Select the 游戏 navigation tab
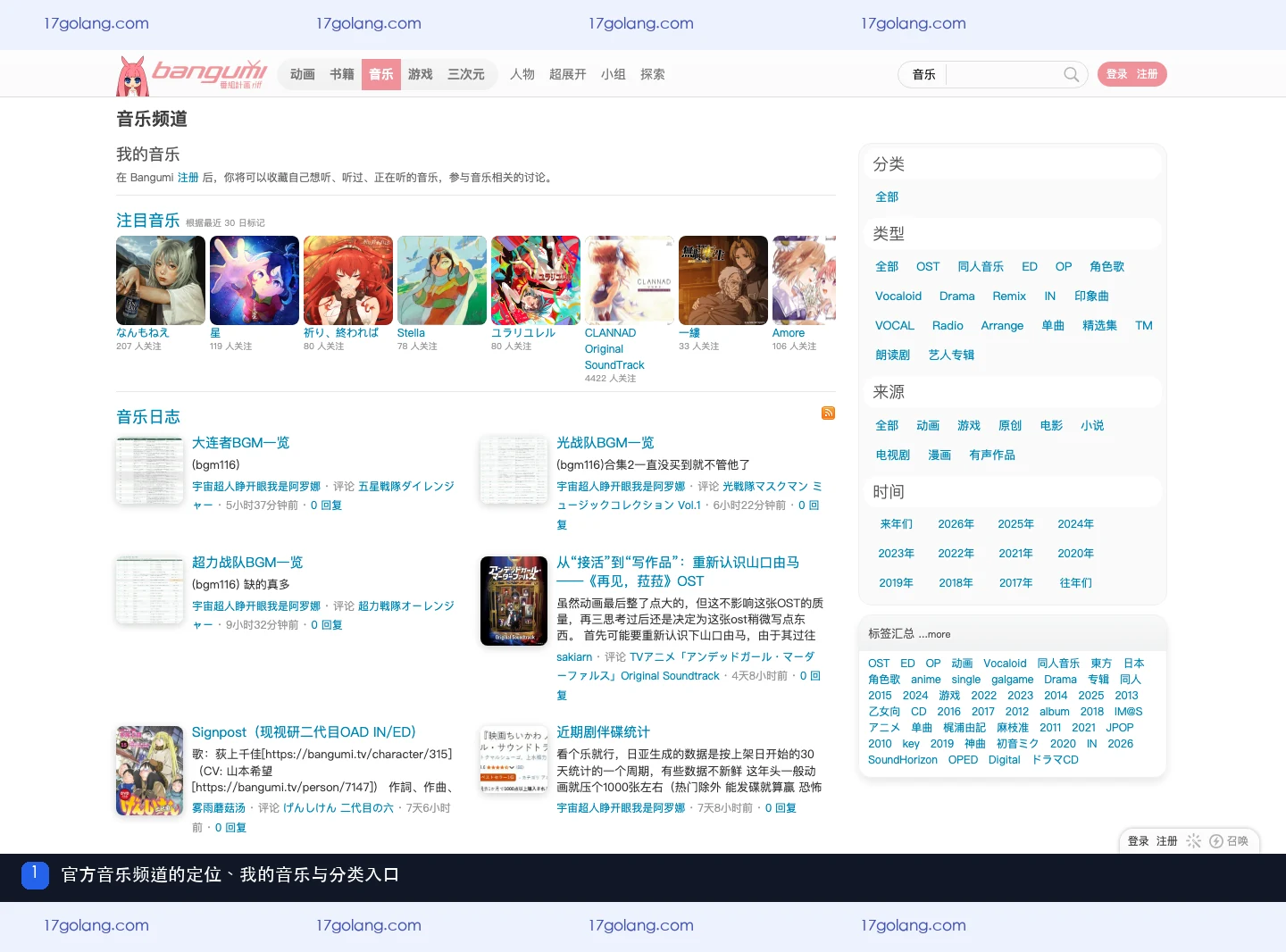Viewport: 1286px width, 952px height. (421, 74)
